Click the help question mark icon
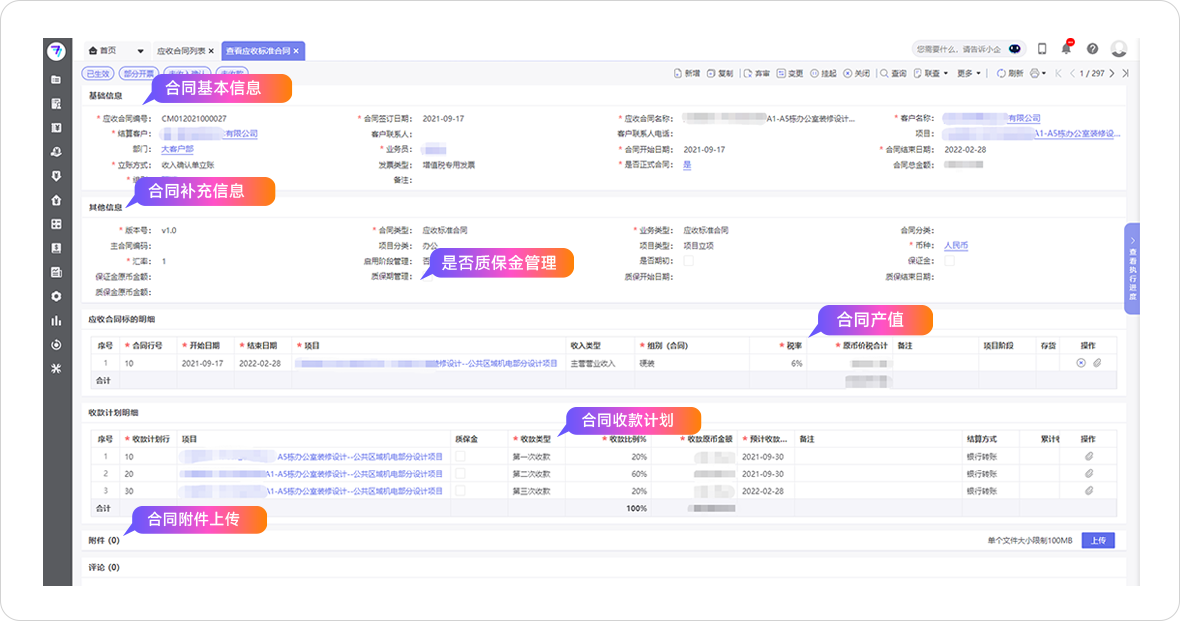Viewport: 1180px width, 621px height. [1092, 49]
